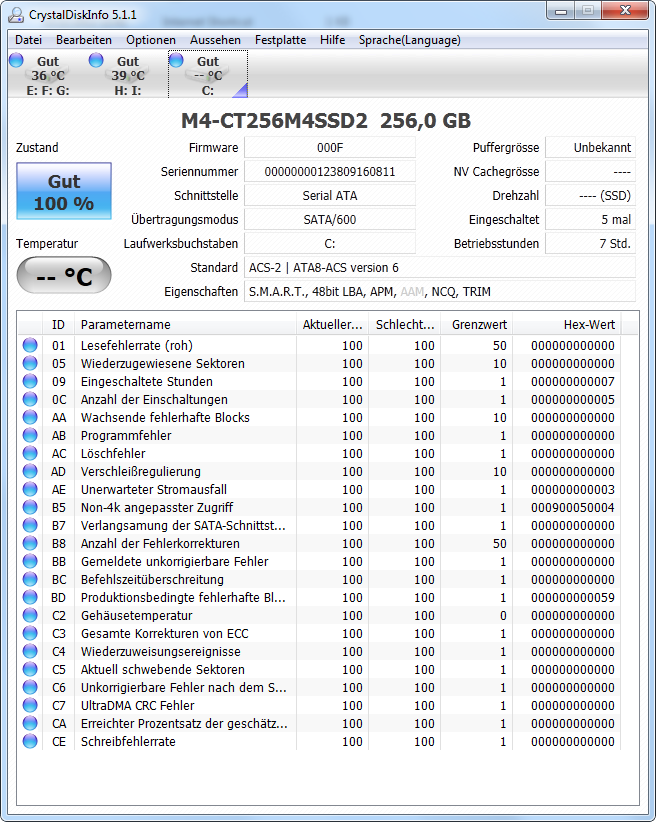Click the Schnittstelle field showing Serial ATA
656x822 pixels.
(x=330, y=196)
